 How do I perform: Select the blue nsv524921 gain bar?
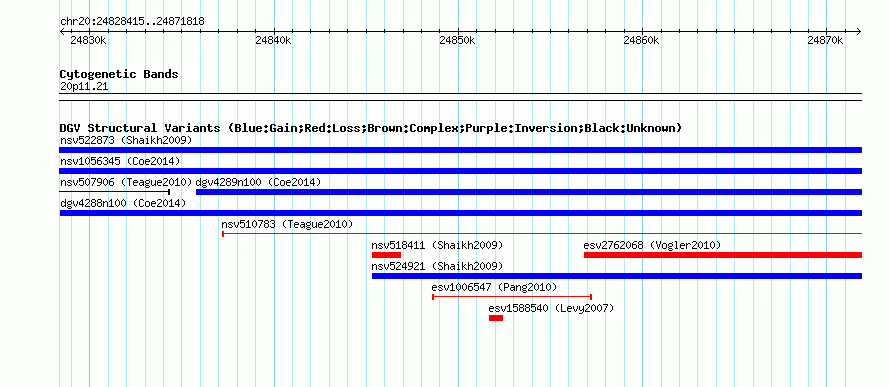click(x=616, y=276)
